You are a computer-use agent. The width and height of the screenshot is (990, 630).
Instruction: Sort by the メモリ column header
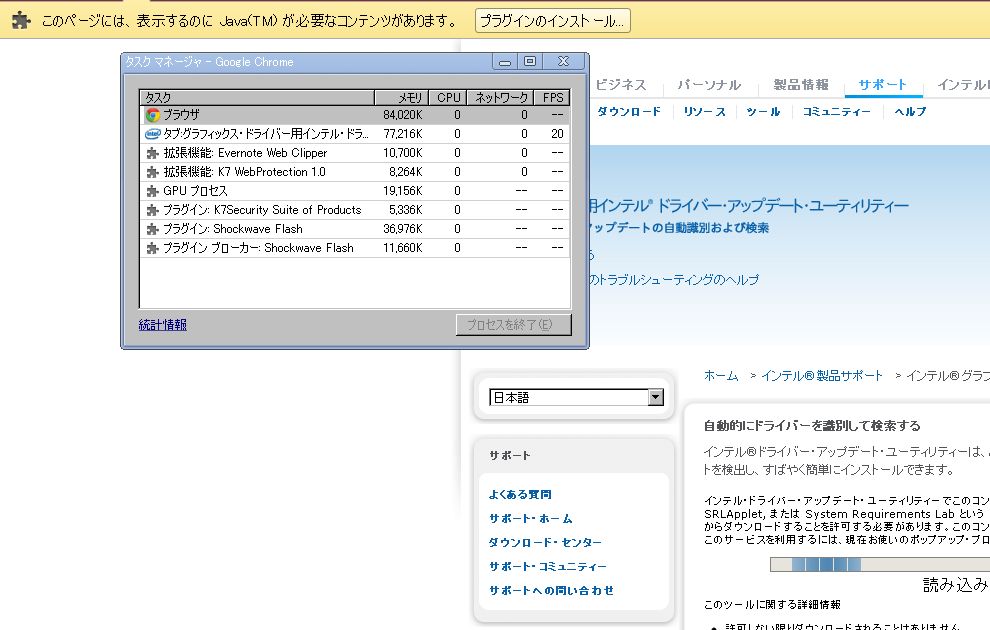402,97
